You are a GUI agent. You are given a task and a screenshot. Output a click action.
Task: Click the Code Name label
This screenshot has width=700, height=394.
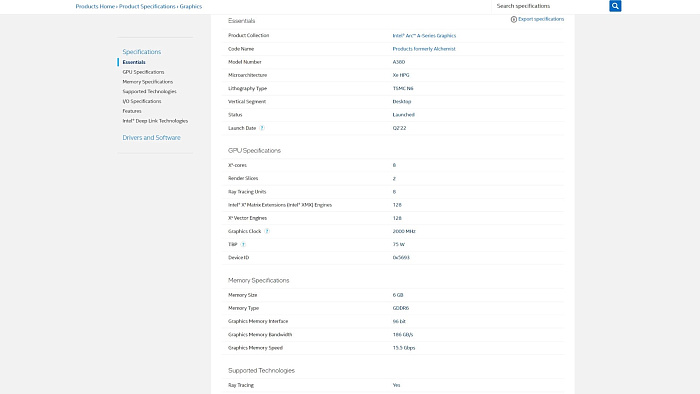[241, 49]
